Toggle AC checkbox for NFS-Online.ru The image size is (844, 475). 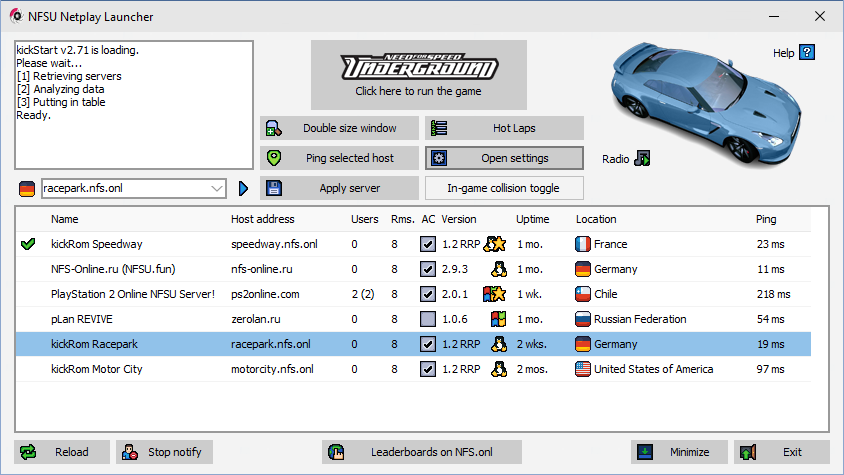pyautogui.click(x=427, y=269)
